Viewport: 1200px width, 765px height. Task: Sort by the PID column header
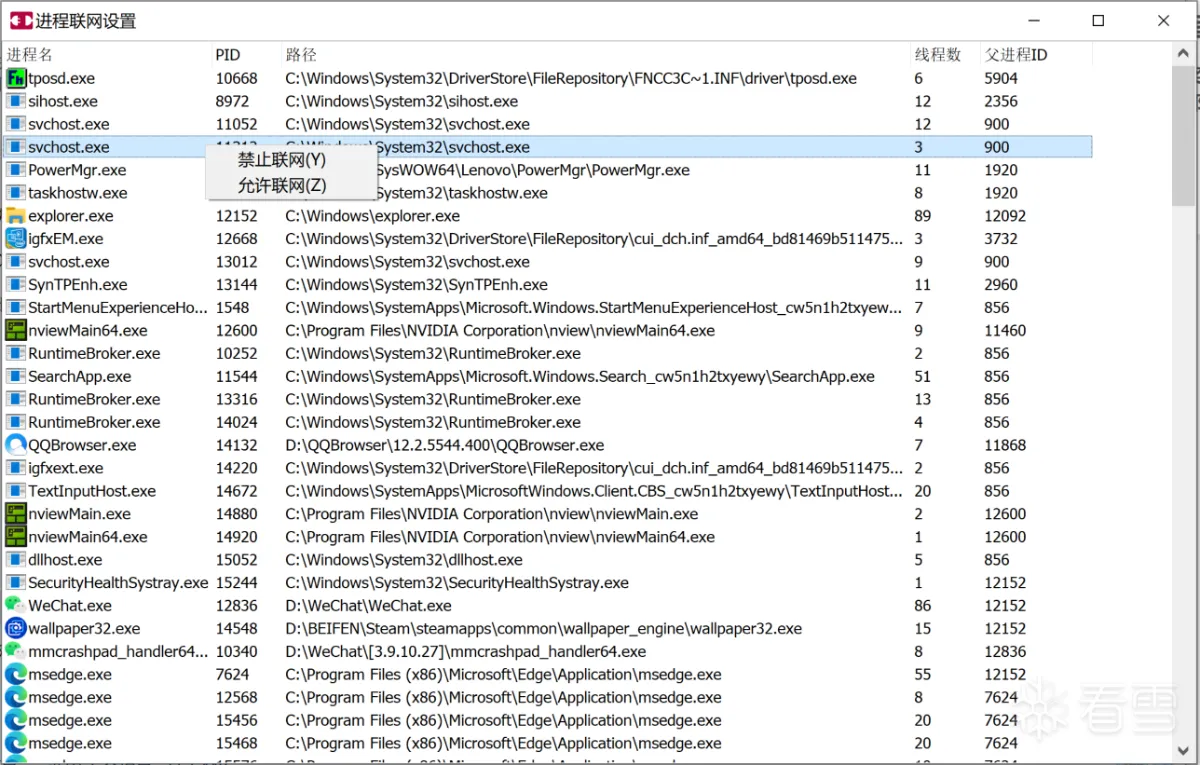tap(245, 54)
